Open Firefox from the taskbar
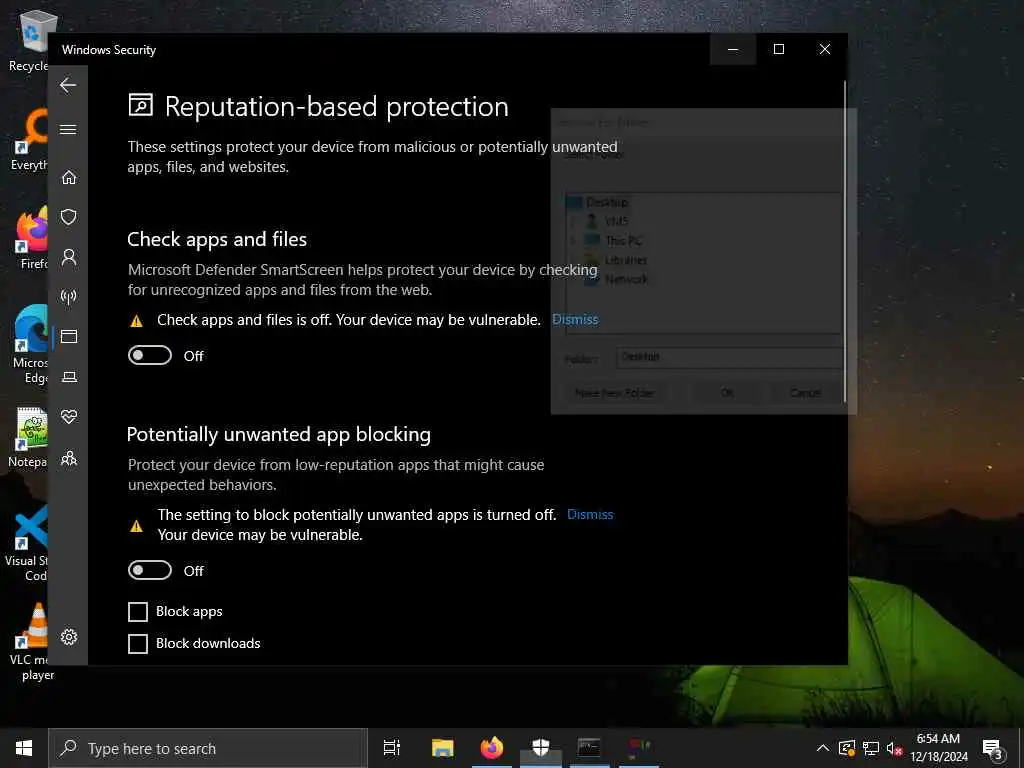Image resolution: width=1024 pixels, height=768 pixels. (x=492, y=748)
